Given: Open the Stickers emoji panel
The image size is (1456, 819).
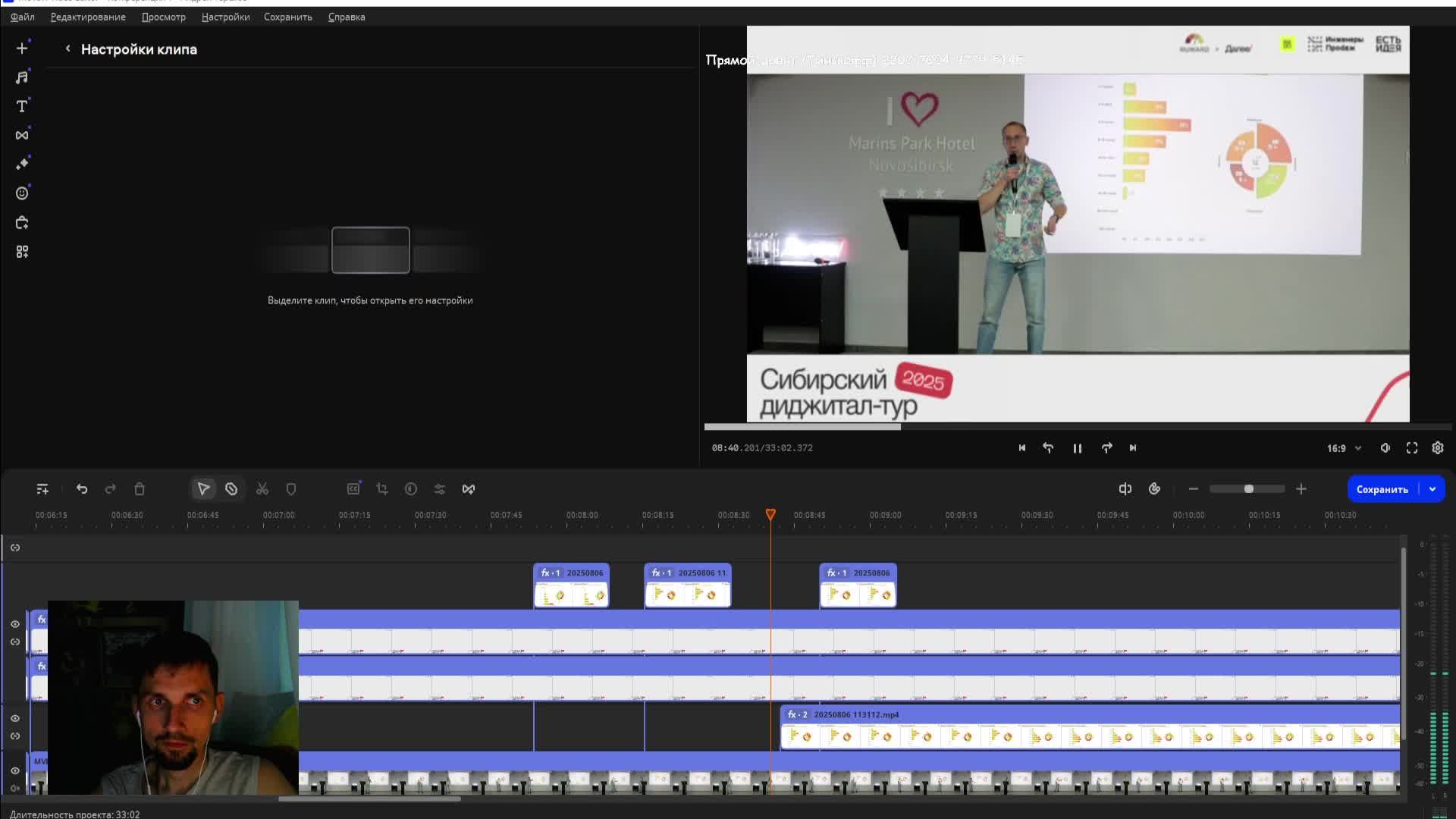Looking at the screenshot, I should [x=22, y=193].
